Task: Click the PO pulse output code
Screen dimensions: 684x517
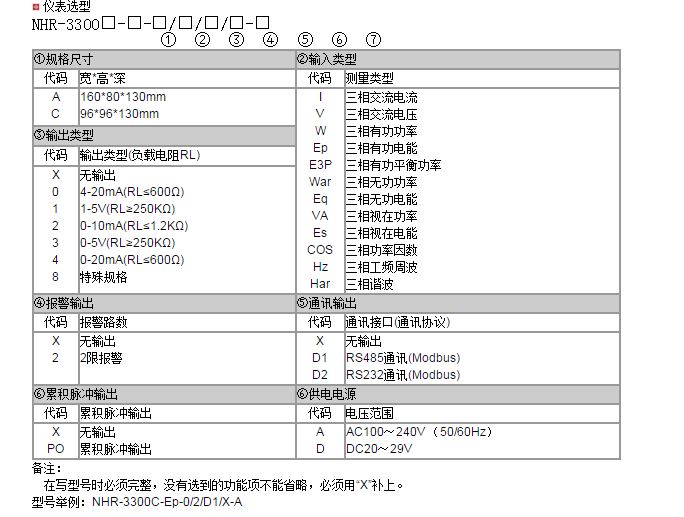Action: [x=56, y=449]
